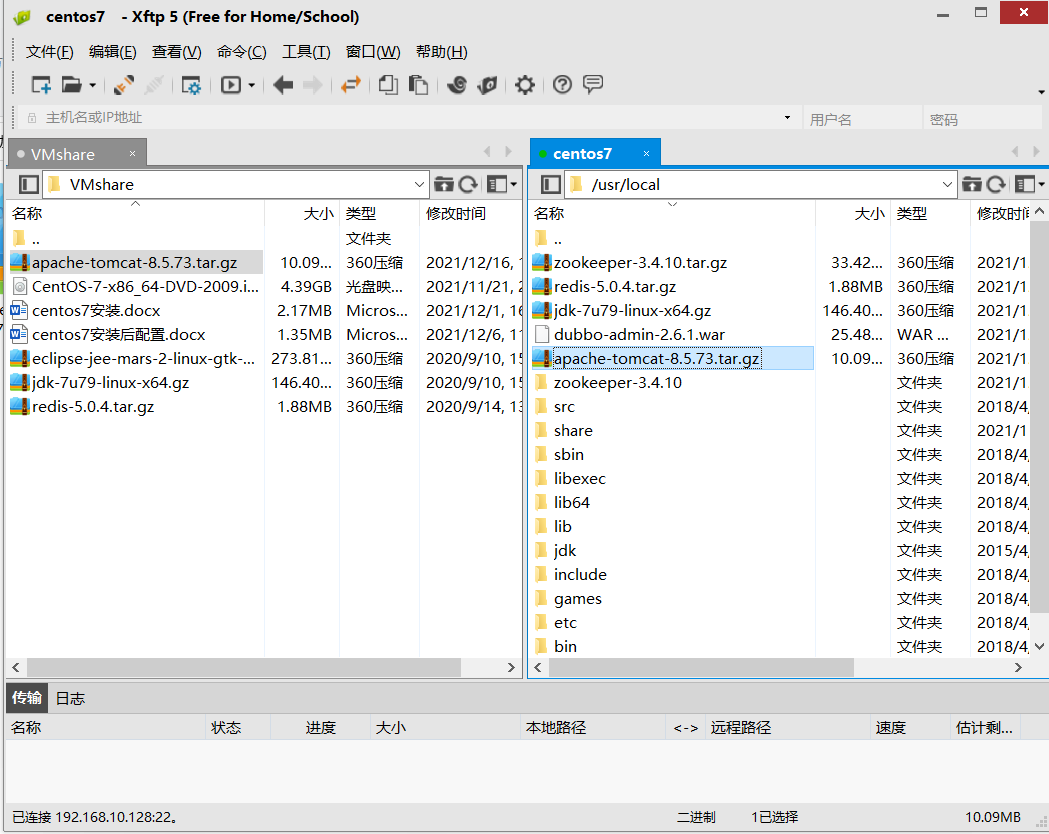Click the Connect plug icon in the toolbar

pyautogui.click(x=124, y=85)
